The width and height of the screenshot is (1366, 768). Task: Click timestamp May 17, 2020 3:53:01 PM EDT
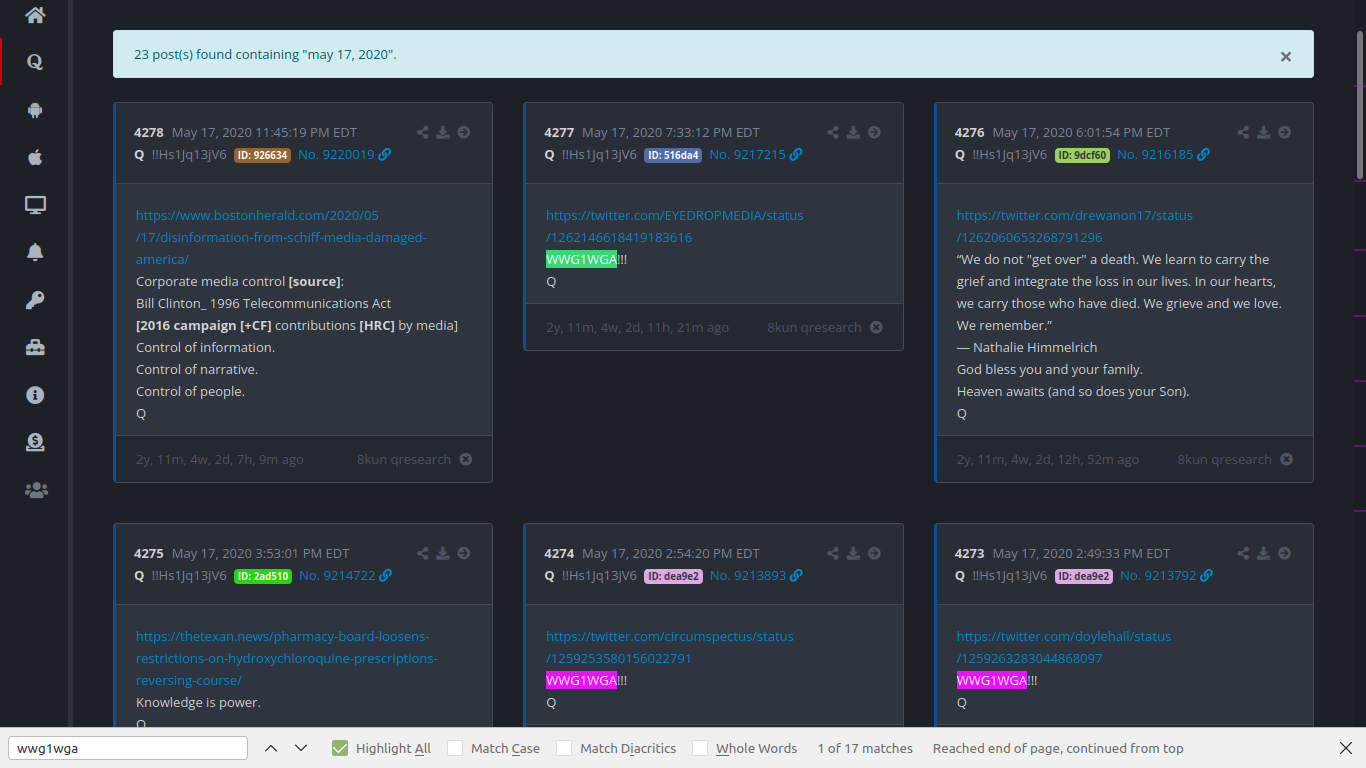[x=261, y=553]
